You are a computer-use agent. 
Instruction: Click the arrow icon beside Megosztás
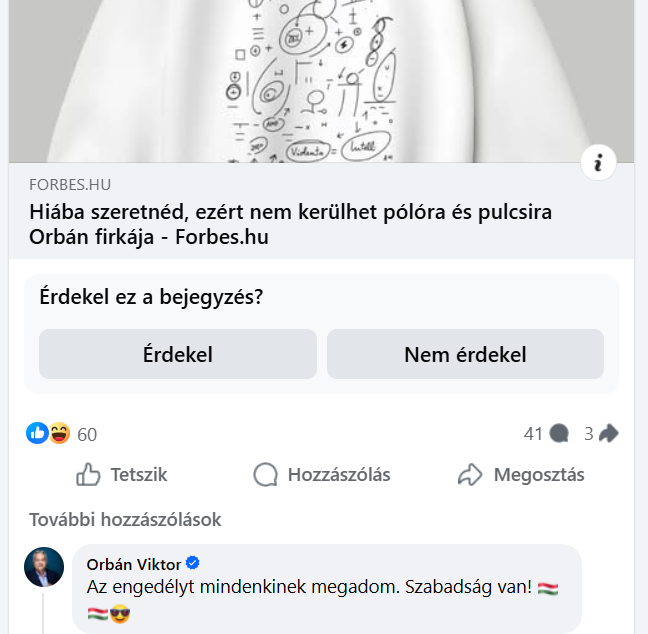pos(470,475)
